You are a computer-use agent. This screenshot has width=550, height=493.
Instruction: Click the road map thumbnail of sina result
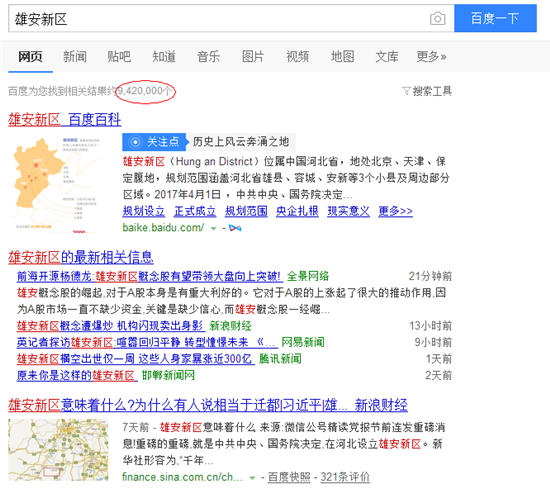(x=58, y=450)
